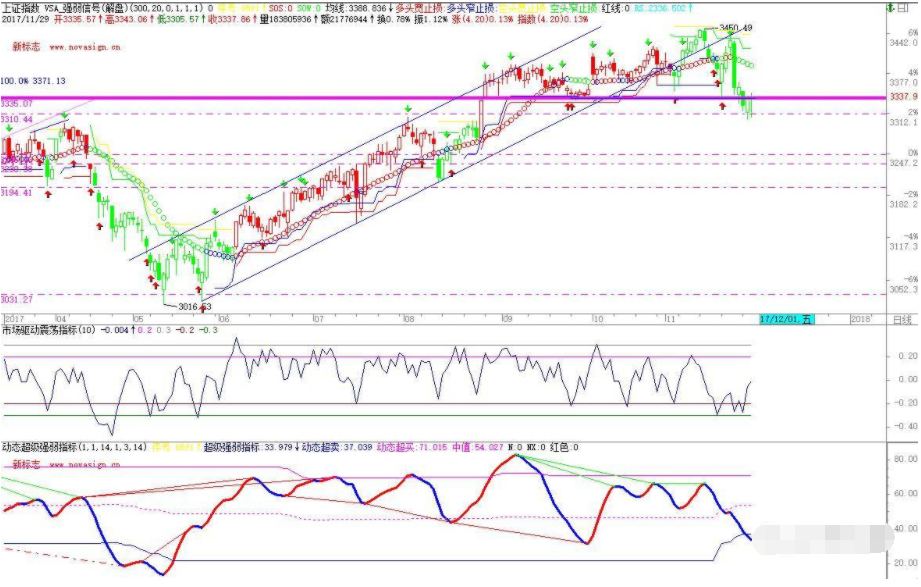Click the 3442.0 price tick on the right axis
Screen dimensions: 921x587
pyautogui.click(x=903, y=43)
